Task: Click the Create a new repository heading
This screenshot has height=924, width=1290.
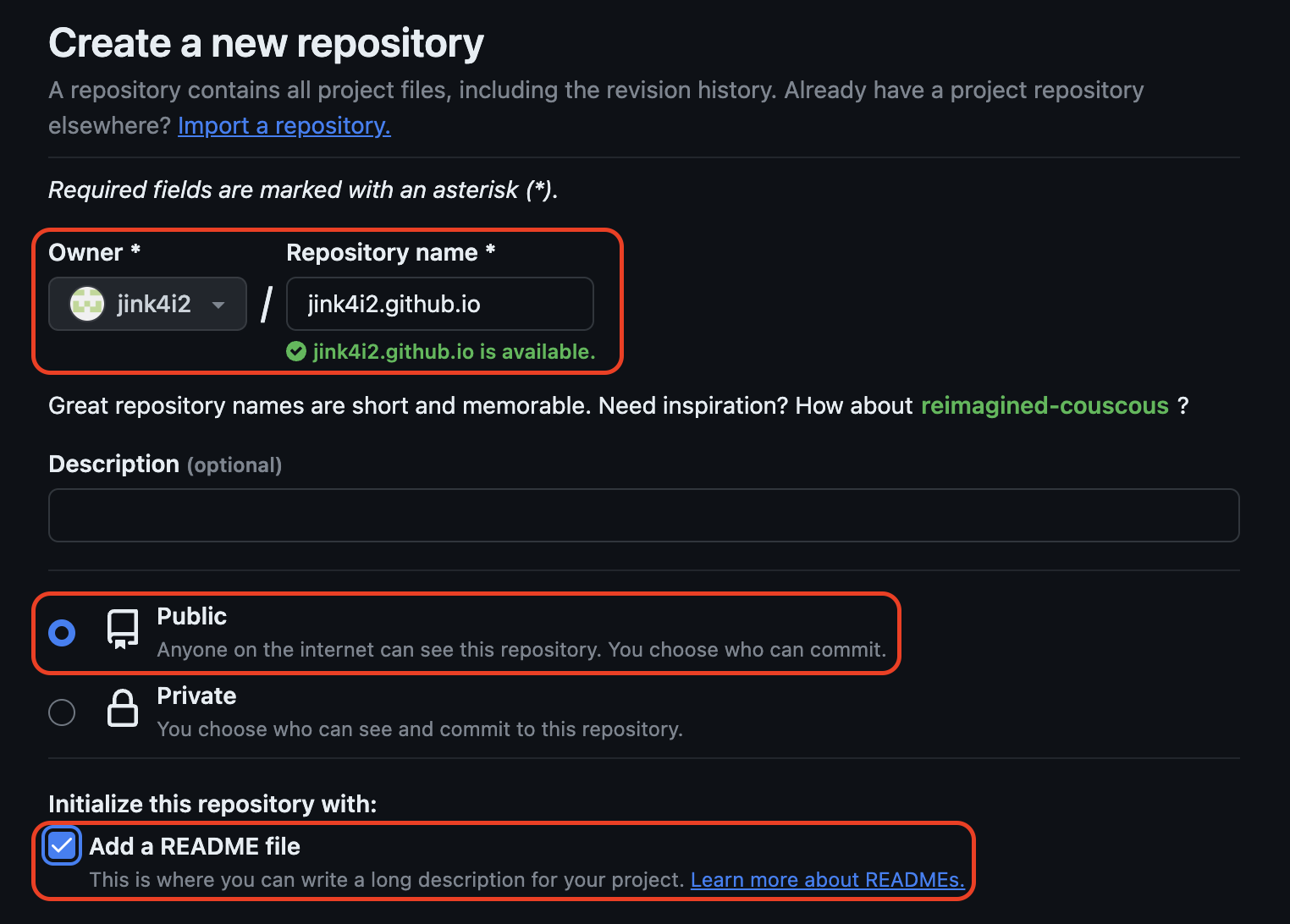Action: point(265,42)
